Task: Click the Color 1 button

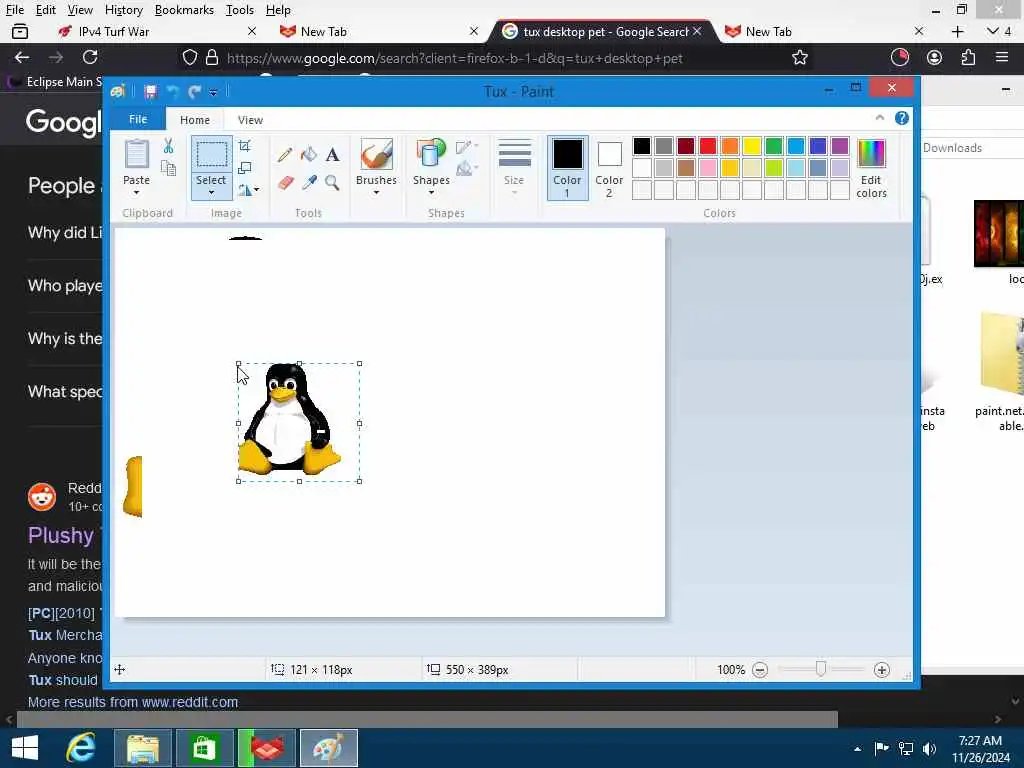Action: 568,168
